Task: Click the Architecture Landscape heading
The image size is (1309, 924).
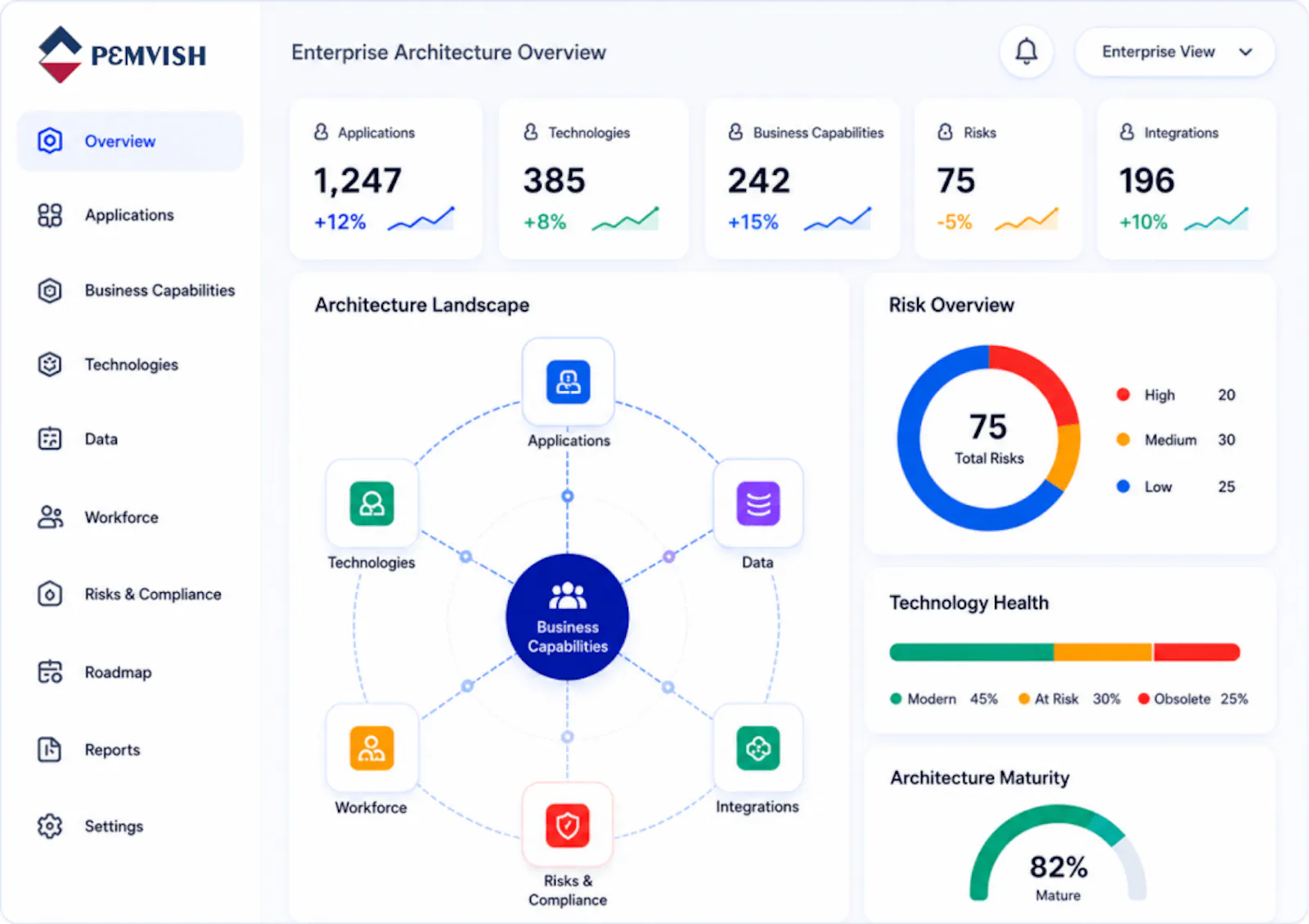Action: tap(422, 305)
